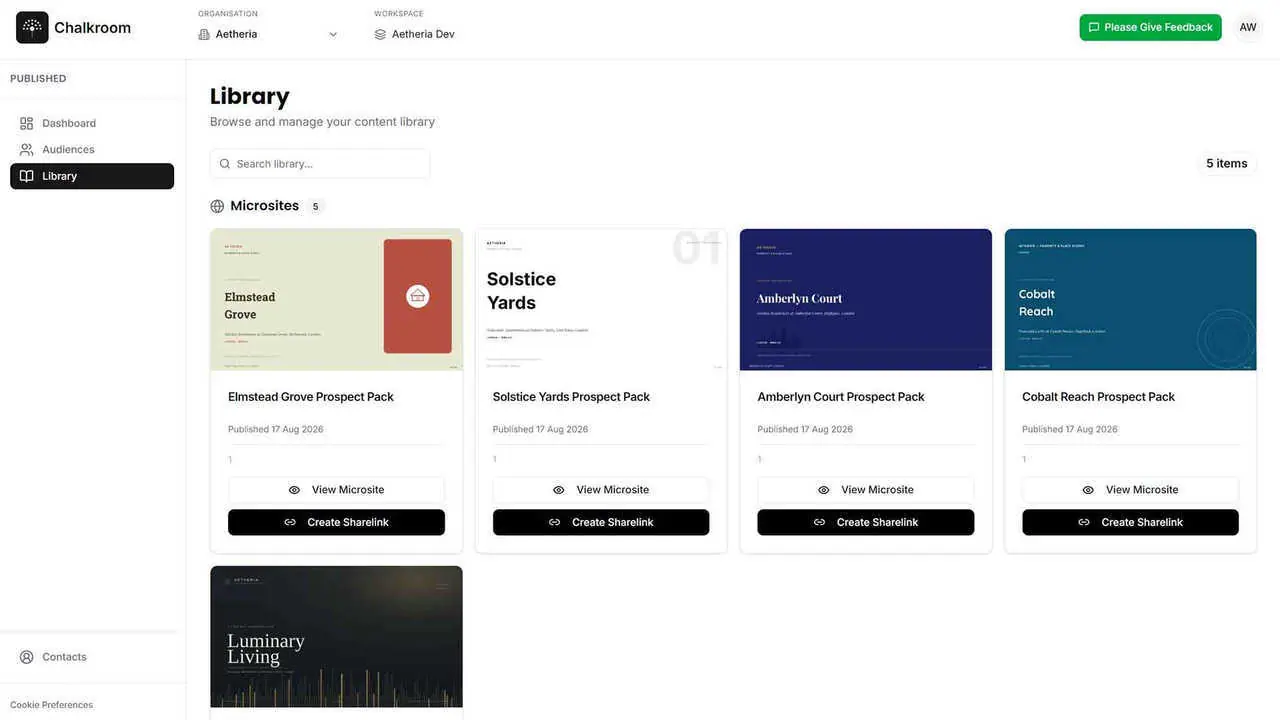Click the Audiences people icon

(27, 149)
